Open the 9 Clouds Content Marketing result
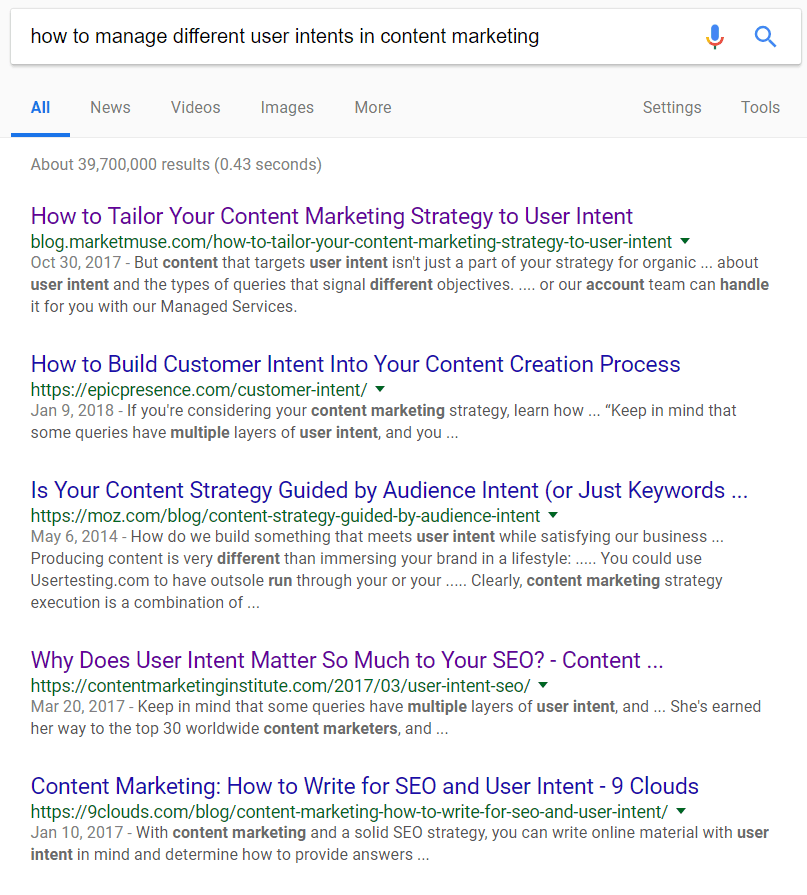 (x=364, y=786)
